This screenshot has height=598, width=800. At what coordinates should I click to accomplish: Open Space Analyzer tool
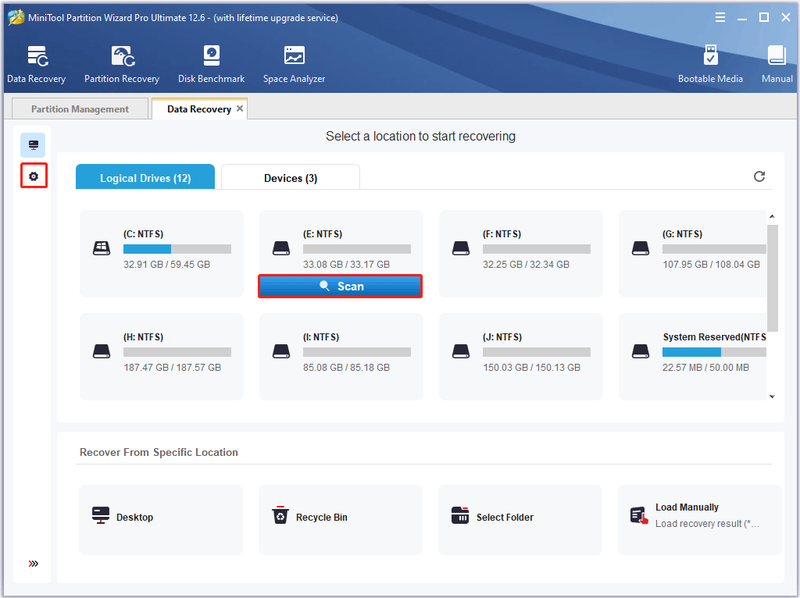294,64
